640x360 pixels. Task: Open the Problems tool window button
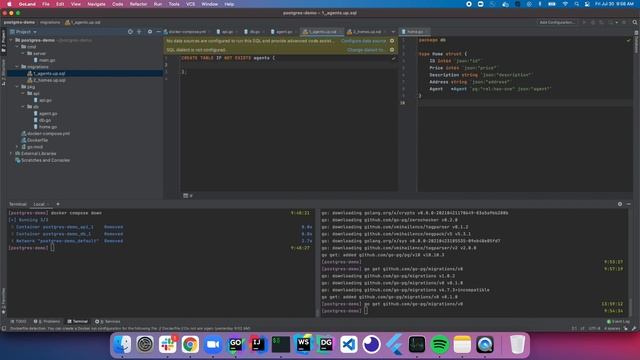[x=47, y=322]
